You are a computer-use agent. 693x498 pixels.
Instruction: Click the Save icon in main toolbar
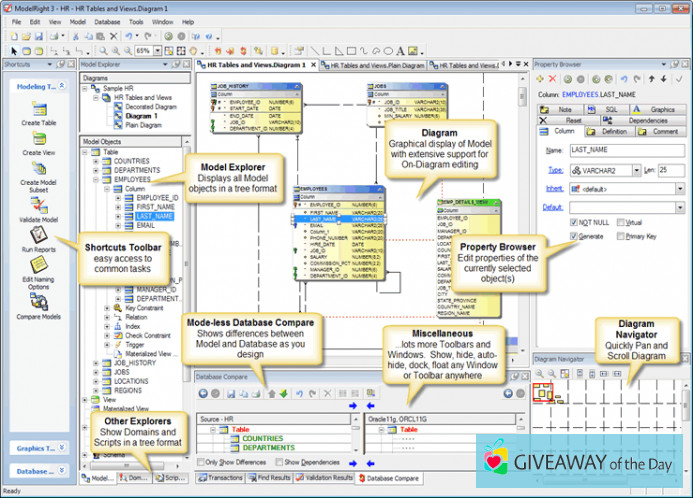[38, 35]
